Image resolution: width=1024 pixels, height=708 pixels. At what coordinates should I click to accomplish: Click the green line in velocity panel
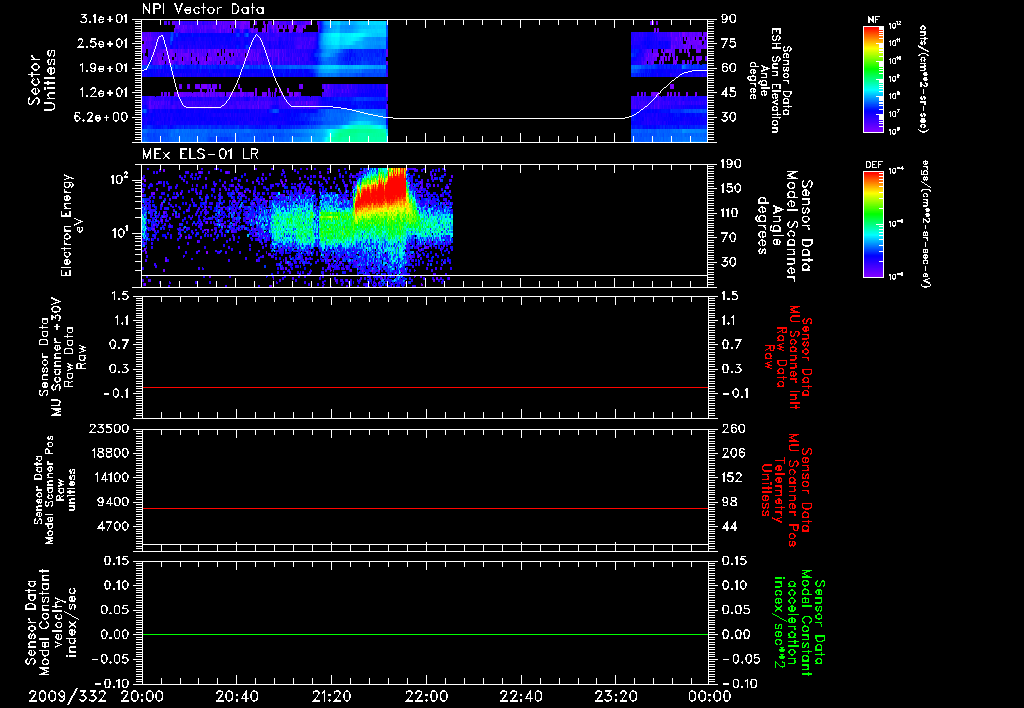425,634
